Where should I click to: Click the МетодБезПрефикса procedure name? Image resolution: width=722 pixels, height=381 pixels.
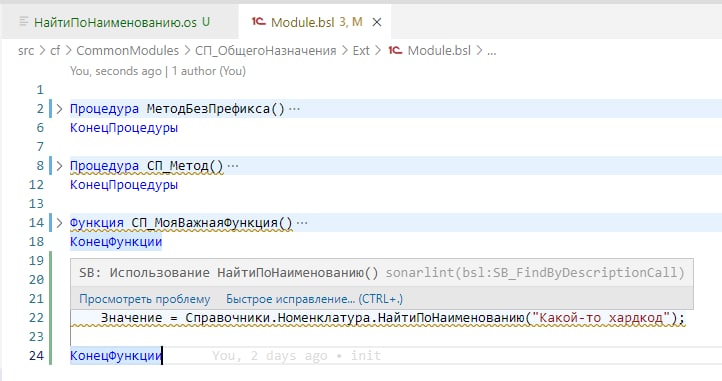click(x=208, y=109)
